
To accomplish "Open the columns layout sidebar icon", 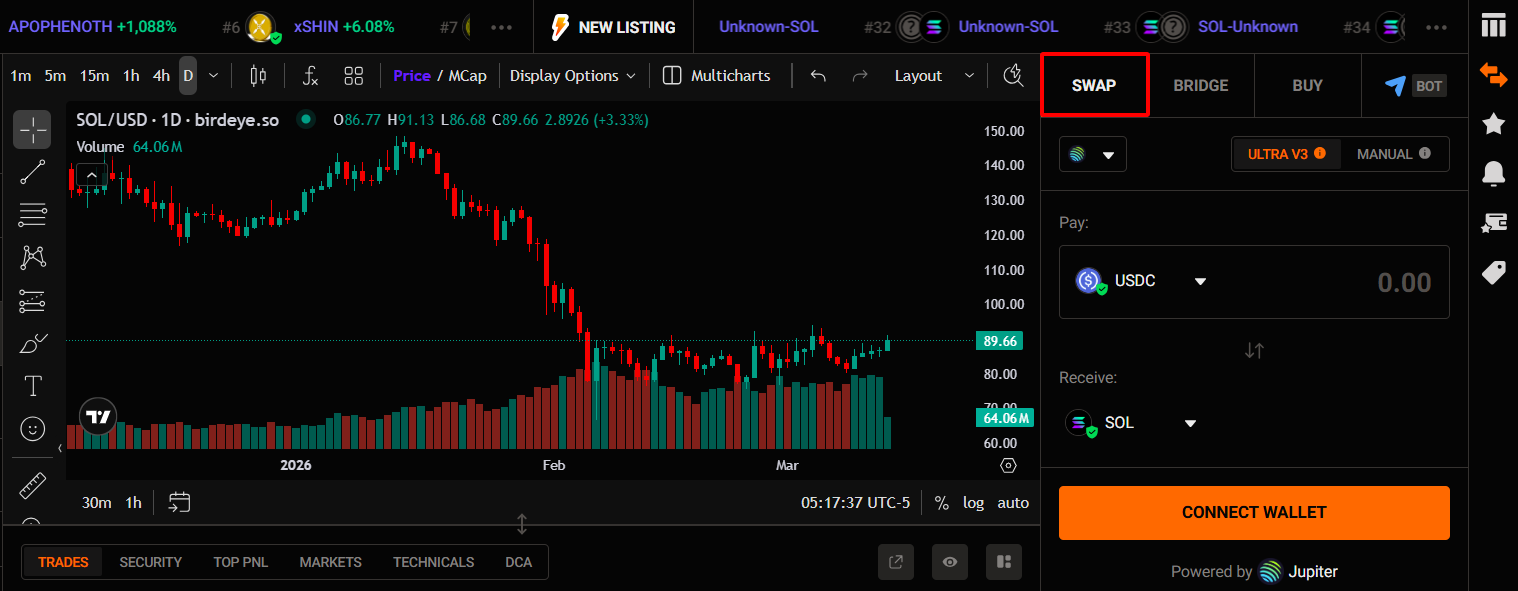I will 1493,25.
